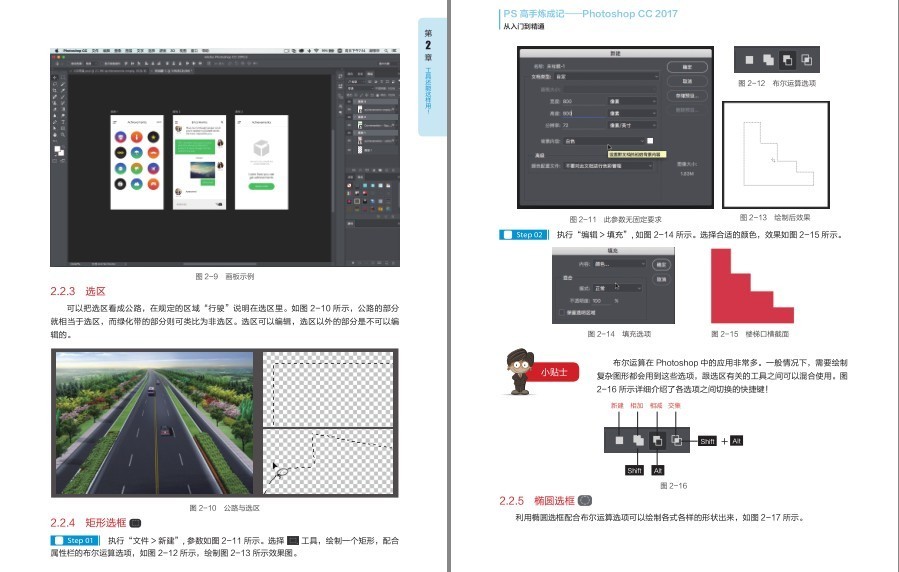Open the contents dropdown in the Fill dialog
Image resolution: width=899 pixels, height=572 pixels.
[x=619, y=264]
